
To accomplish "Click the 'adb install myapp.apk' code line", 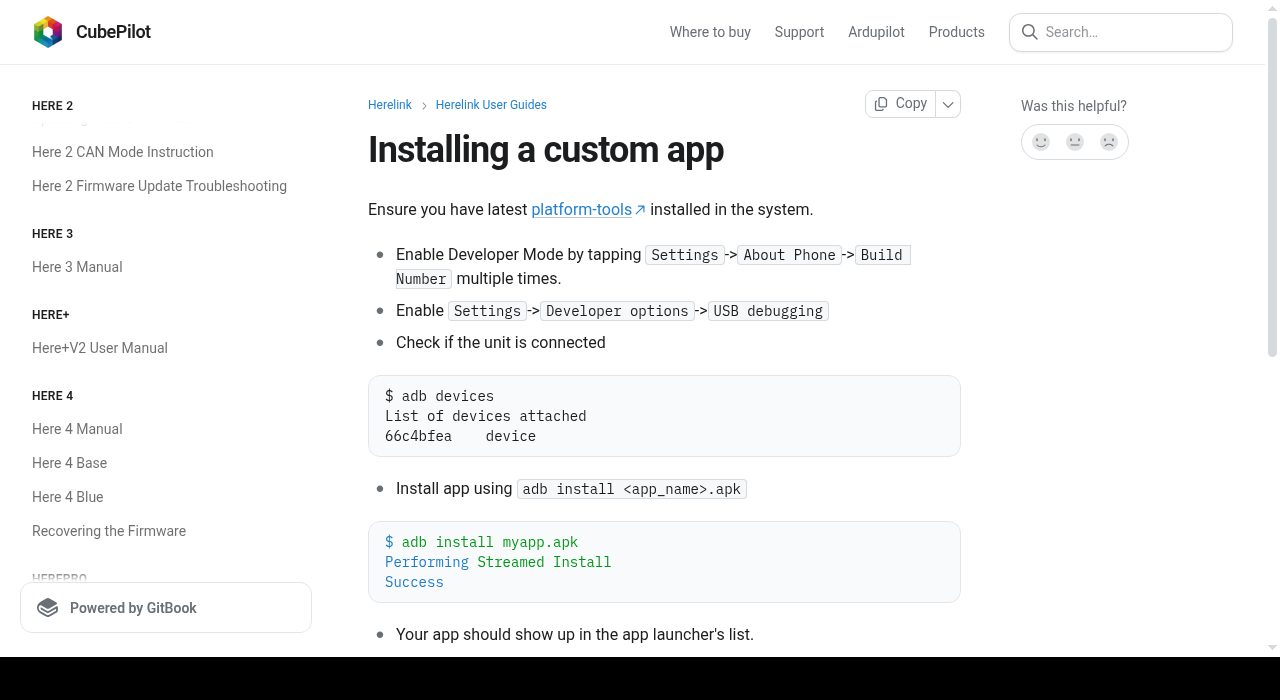I will pos(481,542).
